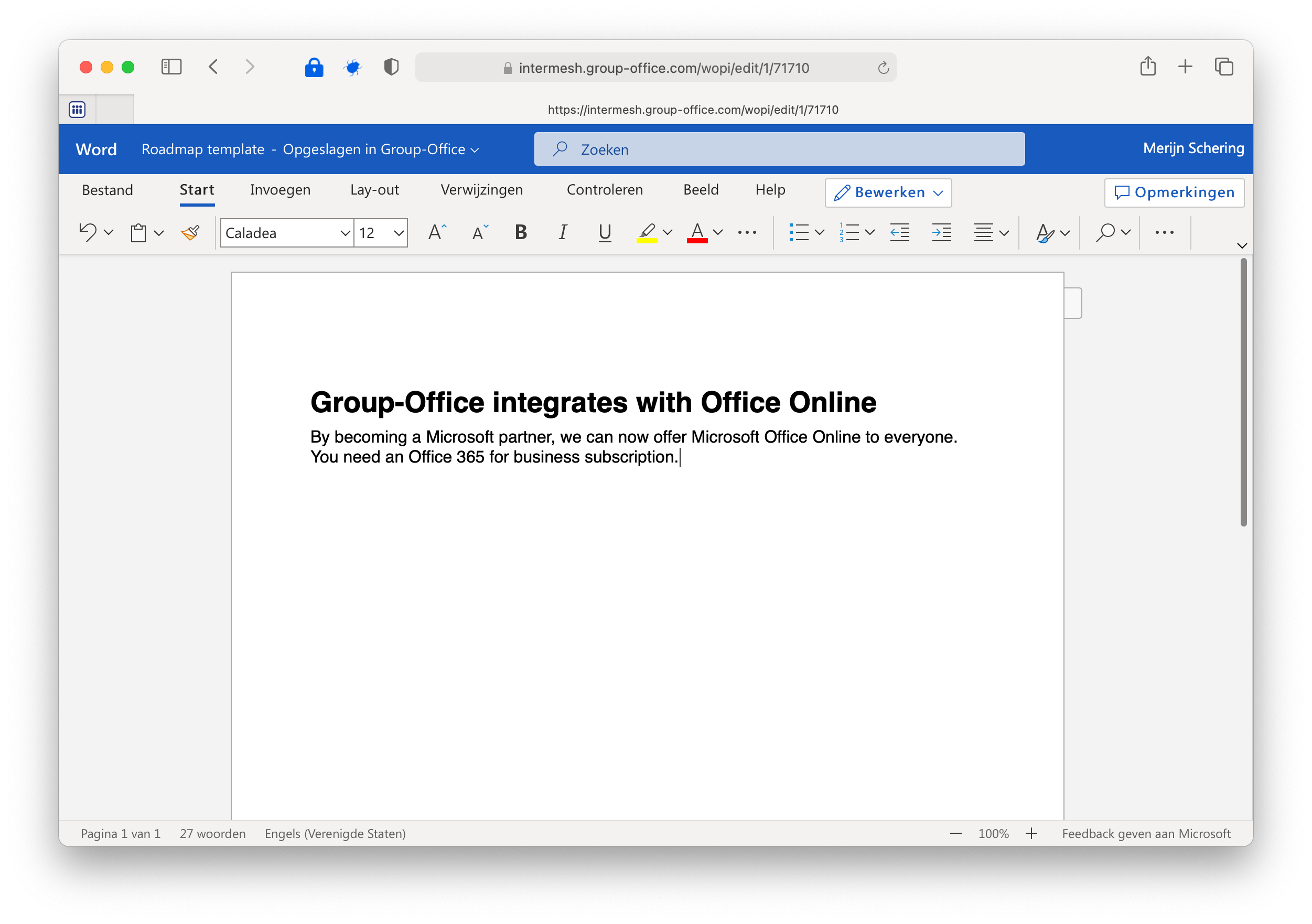The image size is (1312, 924).
Task: Zoom in with the status bar plus icon
Action: click(x=1031, y=834)
